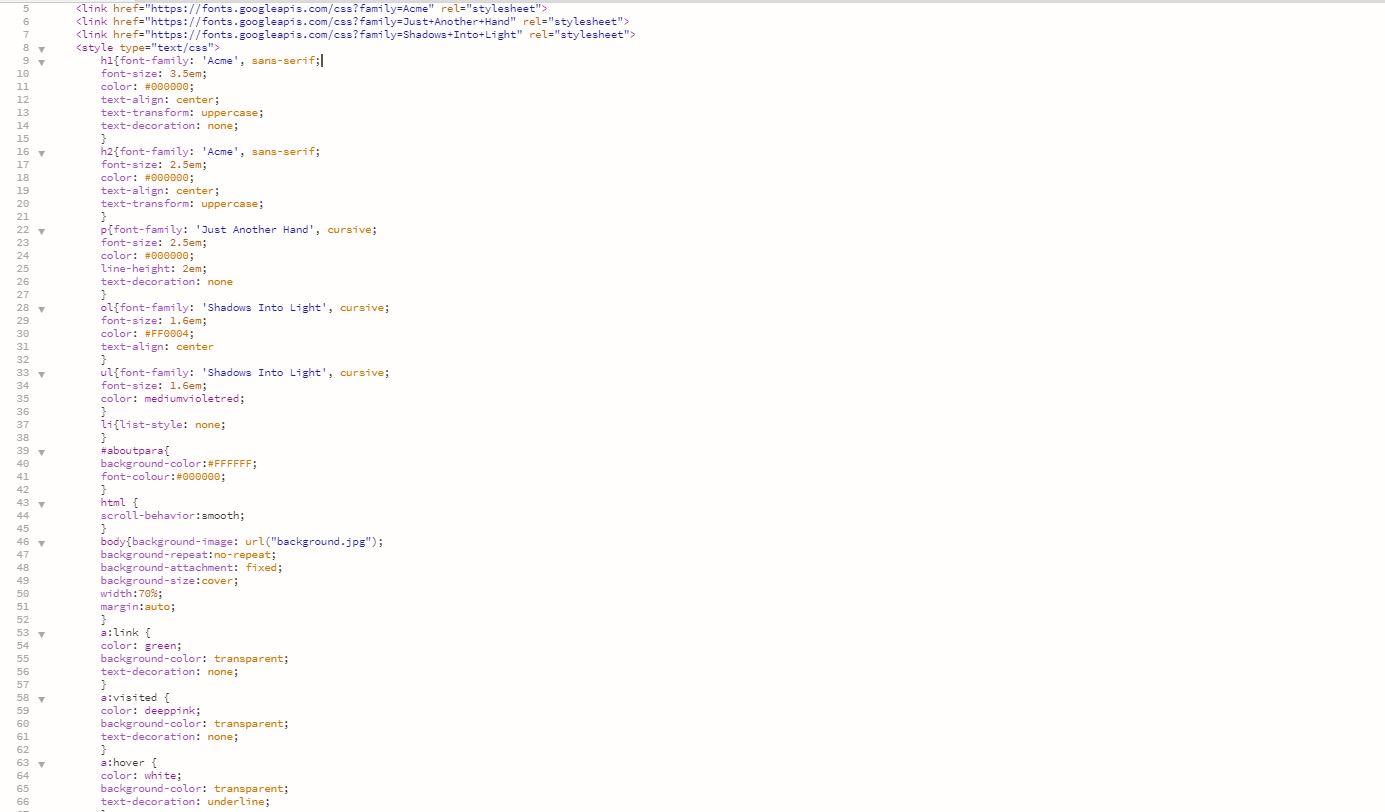
Task: Click the 'mediumvioletred' color value
Action: coord(191,399)
